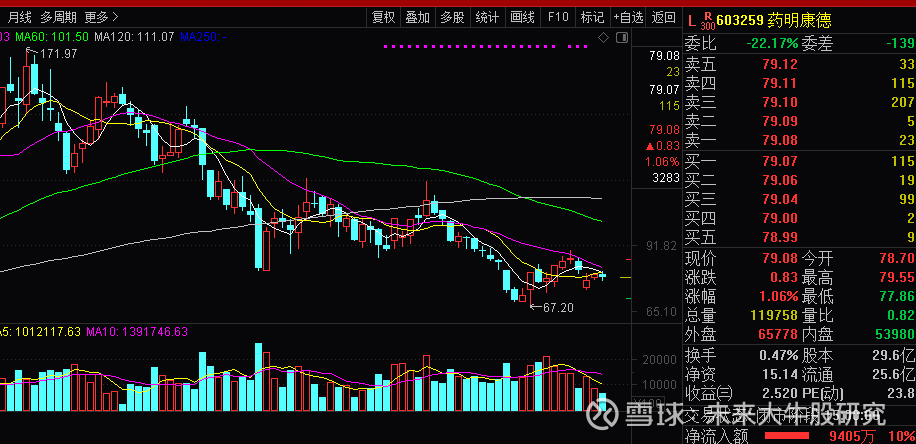Click the 3283 value on price axis
Screen dimensions: 916x444
point(665,178)
